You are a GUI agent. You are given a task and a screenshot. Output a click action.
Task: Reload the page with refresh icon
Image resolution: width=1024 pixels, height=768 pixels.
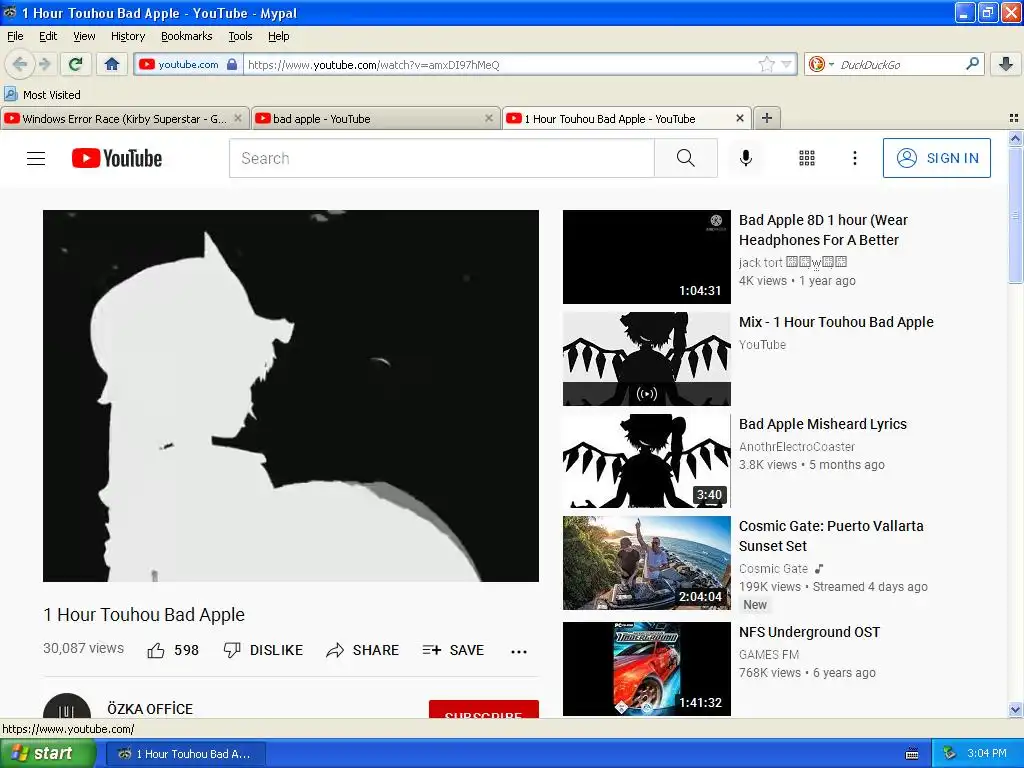tap(76, 64)
